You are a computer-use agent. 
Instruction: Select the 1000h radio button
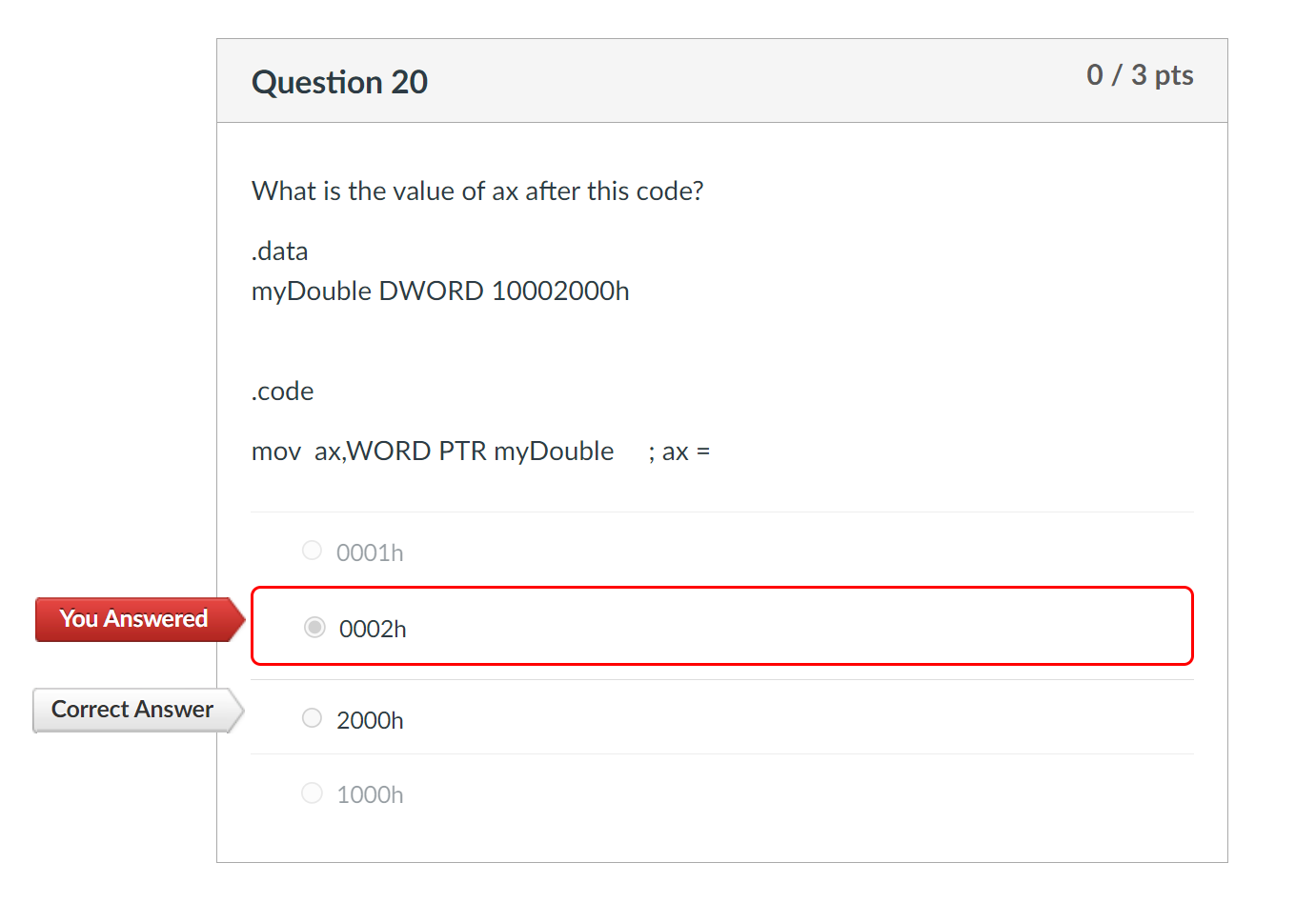[x=312, y=793]
